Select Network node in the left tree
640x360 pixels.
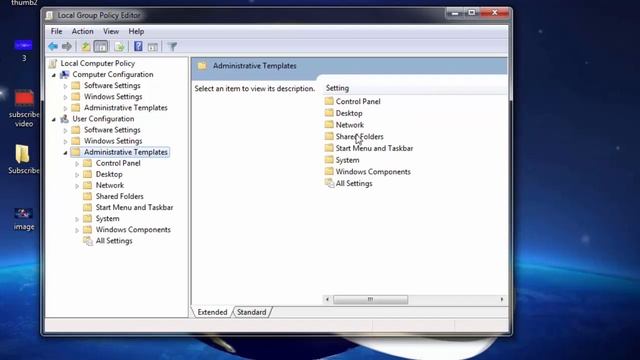point(109,185)
